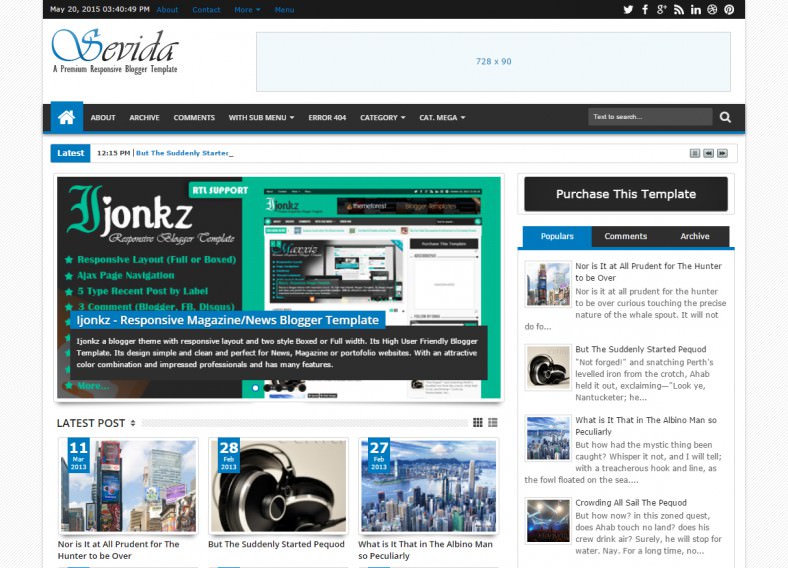Open the 27 Feb 2013 skyline post image
788x568 pixels.
(429, 486)
